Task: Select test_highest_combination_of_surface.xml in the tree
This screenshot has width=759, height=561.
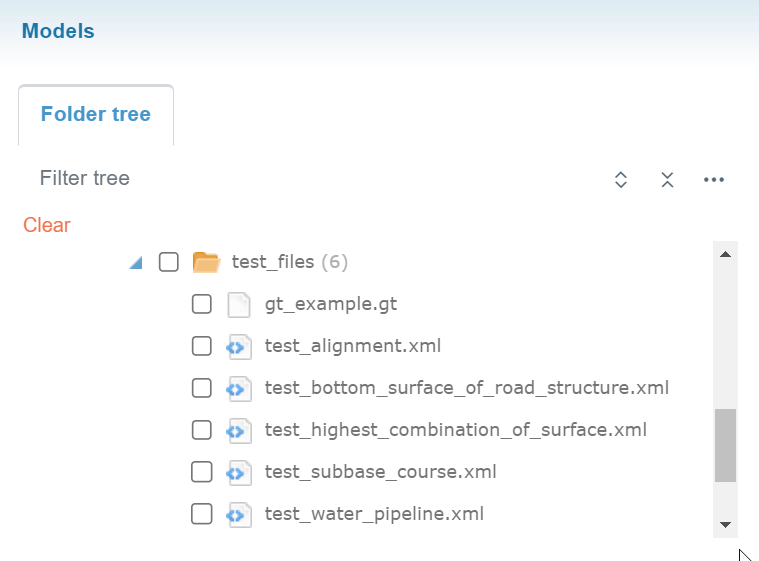Action: pyautogui.click(x=456, y=430)
